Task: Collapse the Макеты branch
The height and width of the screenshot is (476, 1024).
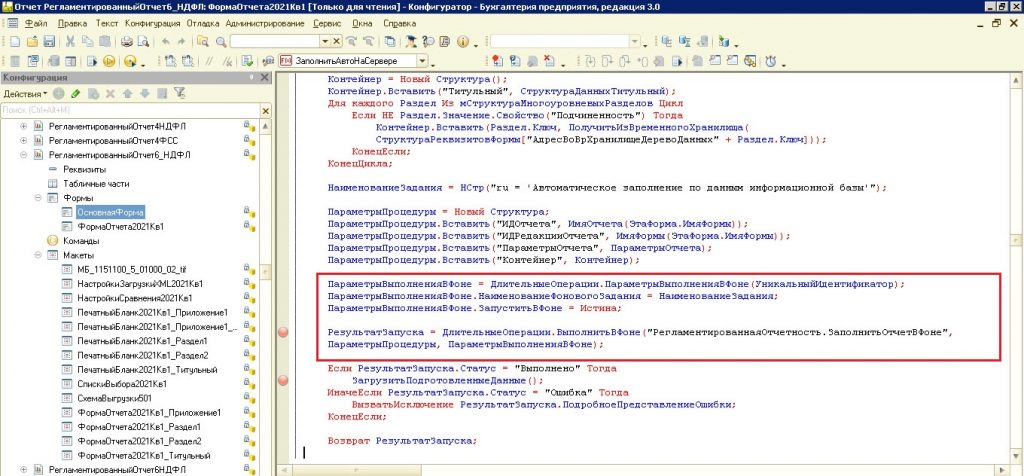Action: click(x=38, y=256)
